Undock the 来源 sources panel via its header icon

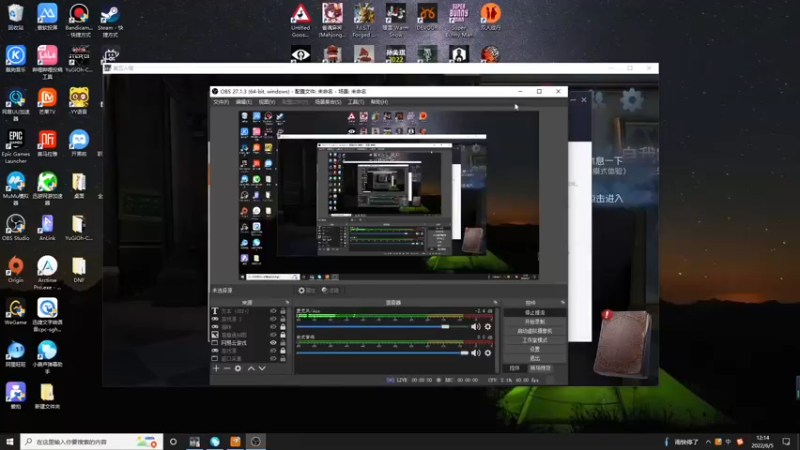tap(287, 303)
